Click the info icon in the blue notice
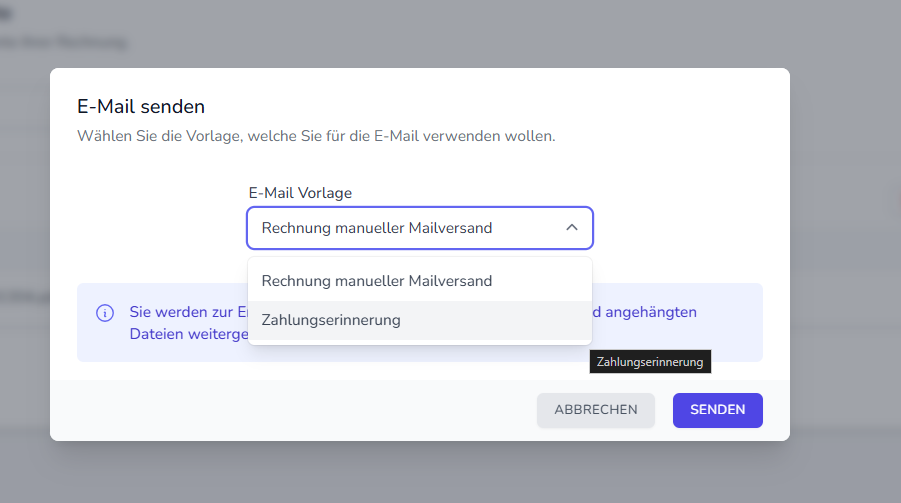This screenshot has height=503, width=901. point(105,313)
